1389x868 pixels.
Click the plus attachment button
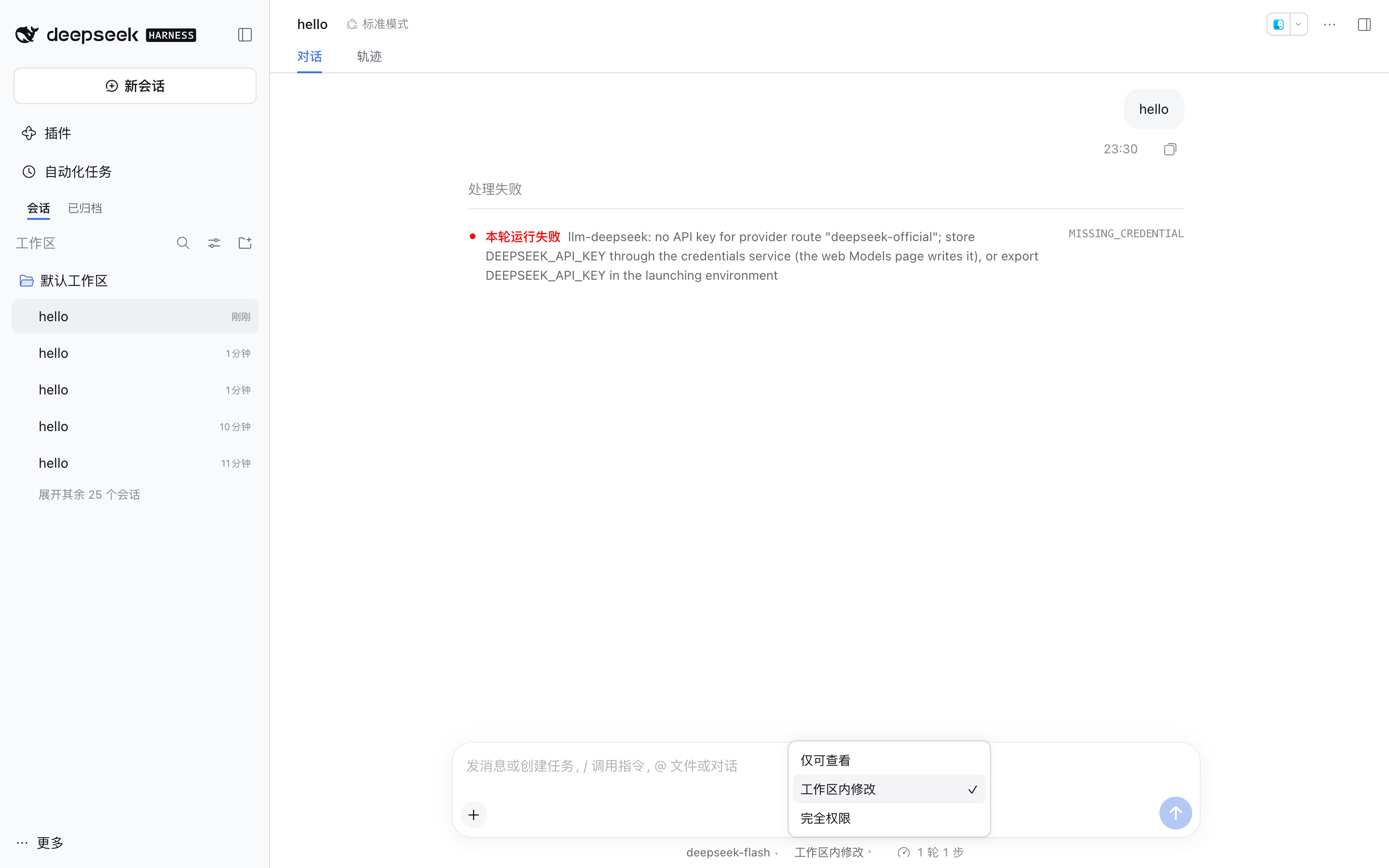point(474,814)
